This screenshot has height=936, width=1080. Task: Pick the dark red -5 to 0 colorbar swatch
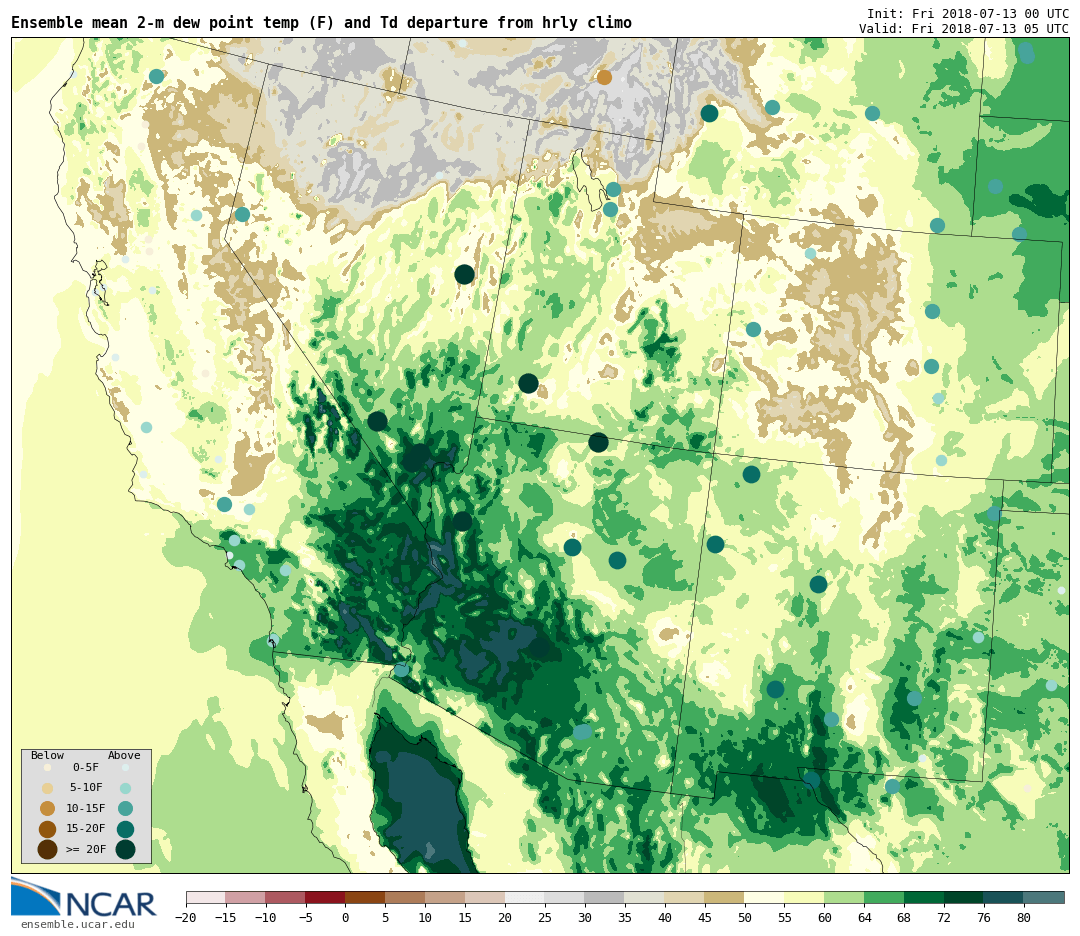[x=325, y=897]
